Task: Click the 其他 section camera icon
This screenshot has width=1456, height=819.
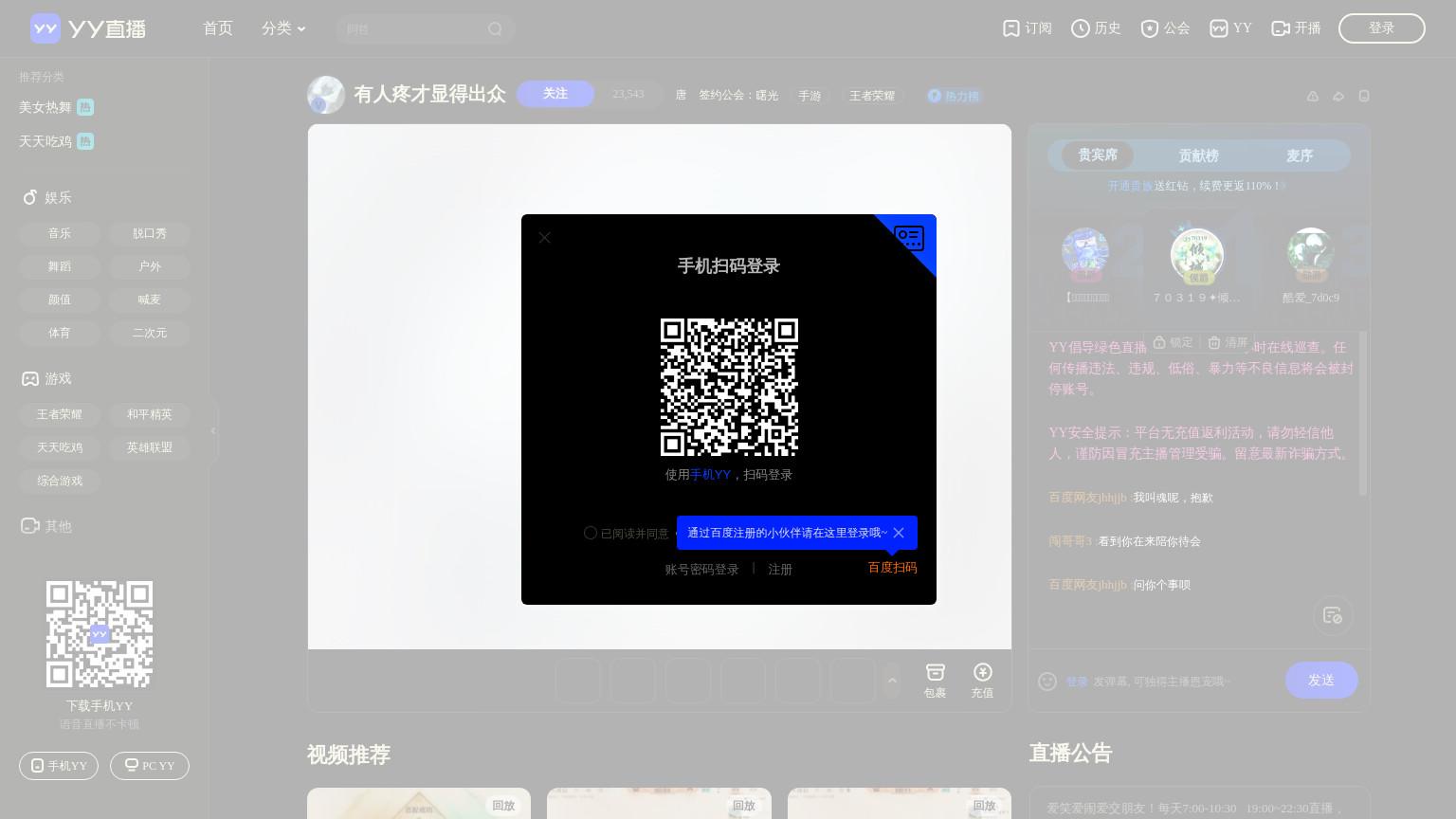Action: pos(30,525)
